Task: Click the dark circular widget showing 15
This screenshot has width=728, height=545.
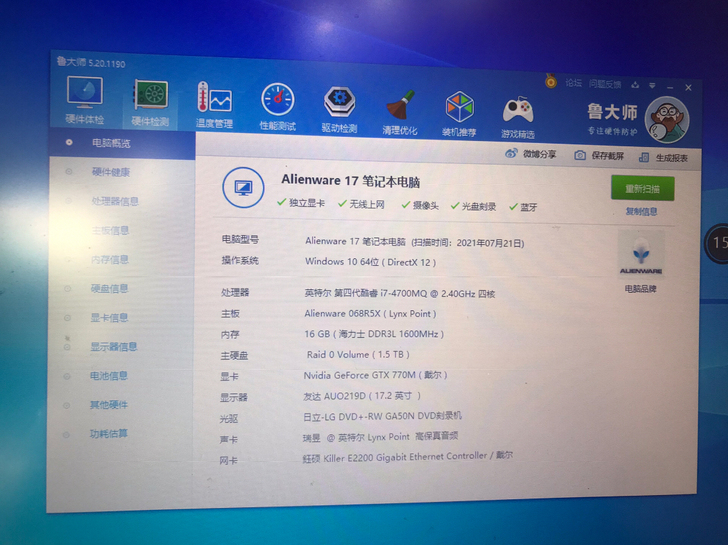Action: [x=717, y=242]
